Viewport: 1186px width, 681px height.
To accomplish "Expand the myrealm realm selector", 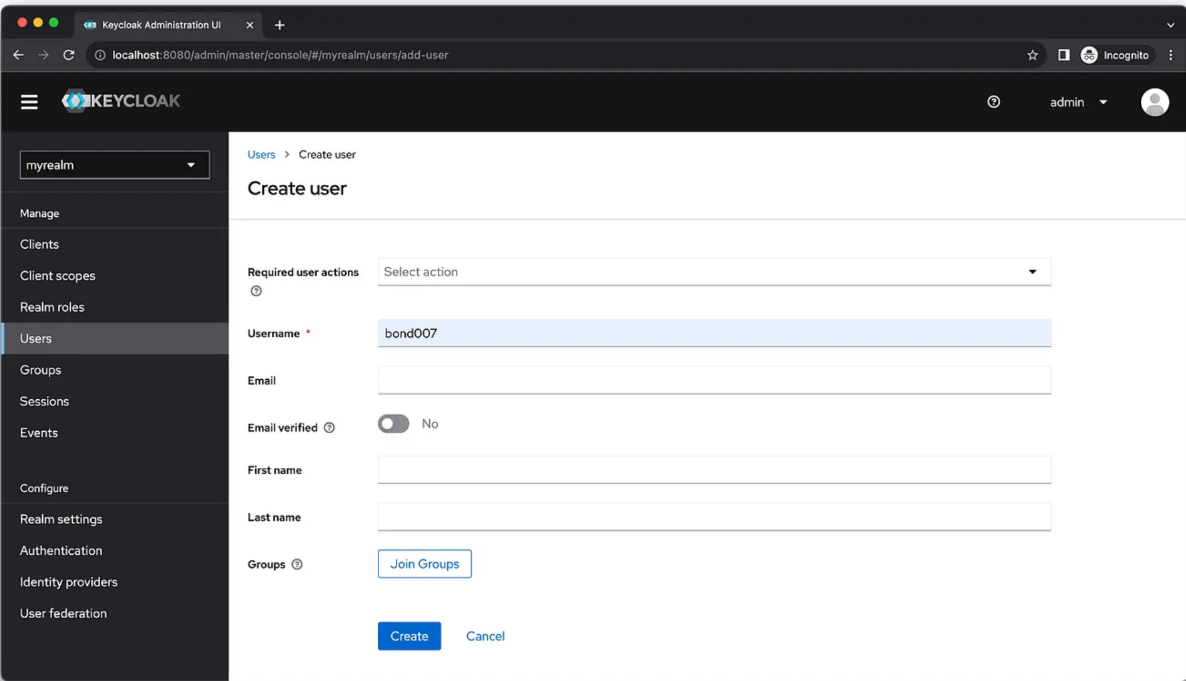I will point(114,165).
